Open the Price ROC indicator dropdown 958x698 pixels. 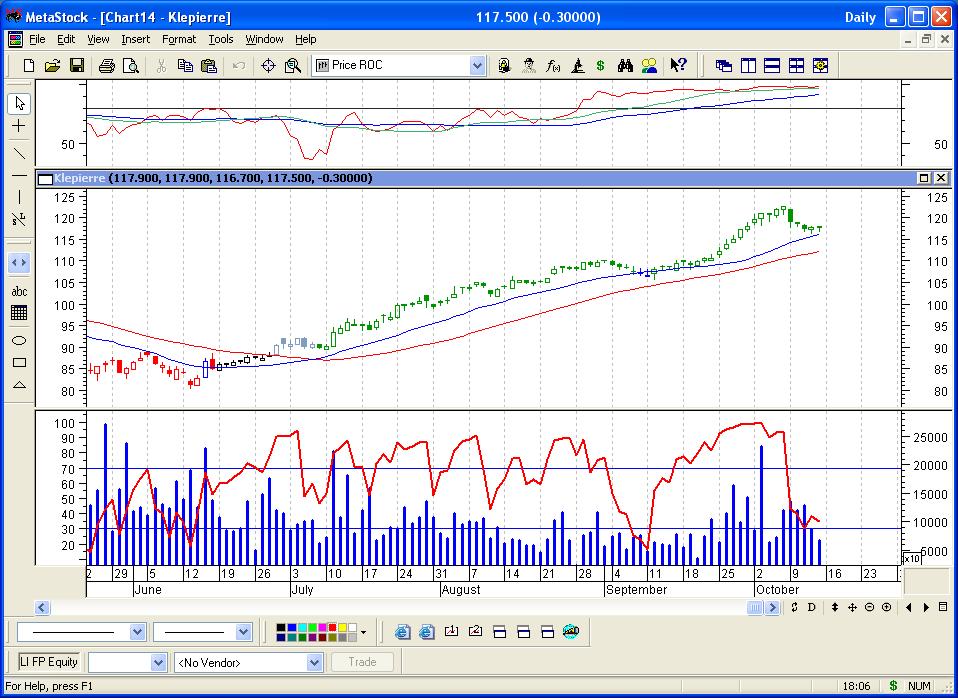477,66
